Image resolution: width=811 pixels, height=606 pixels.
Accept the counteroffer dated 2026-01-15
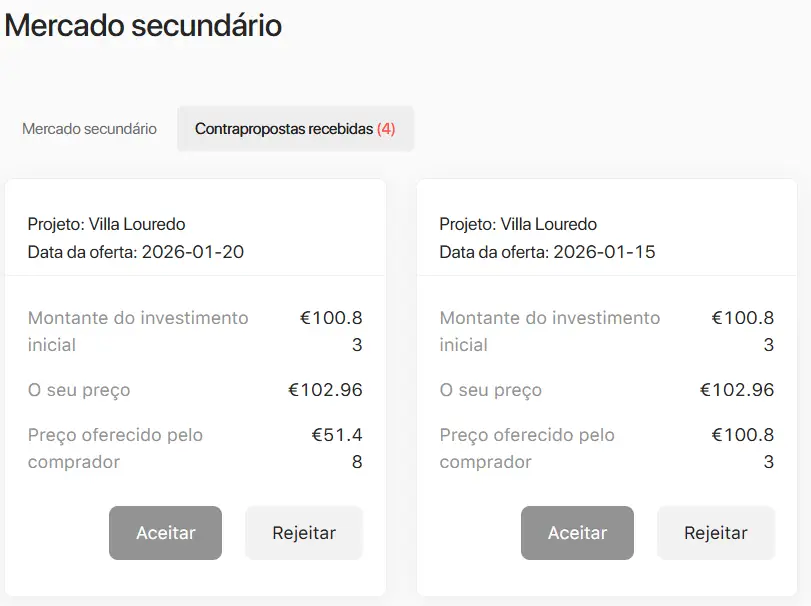577,533
